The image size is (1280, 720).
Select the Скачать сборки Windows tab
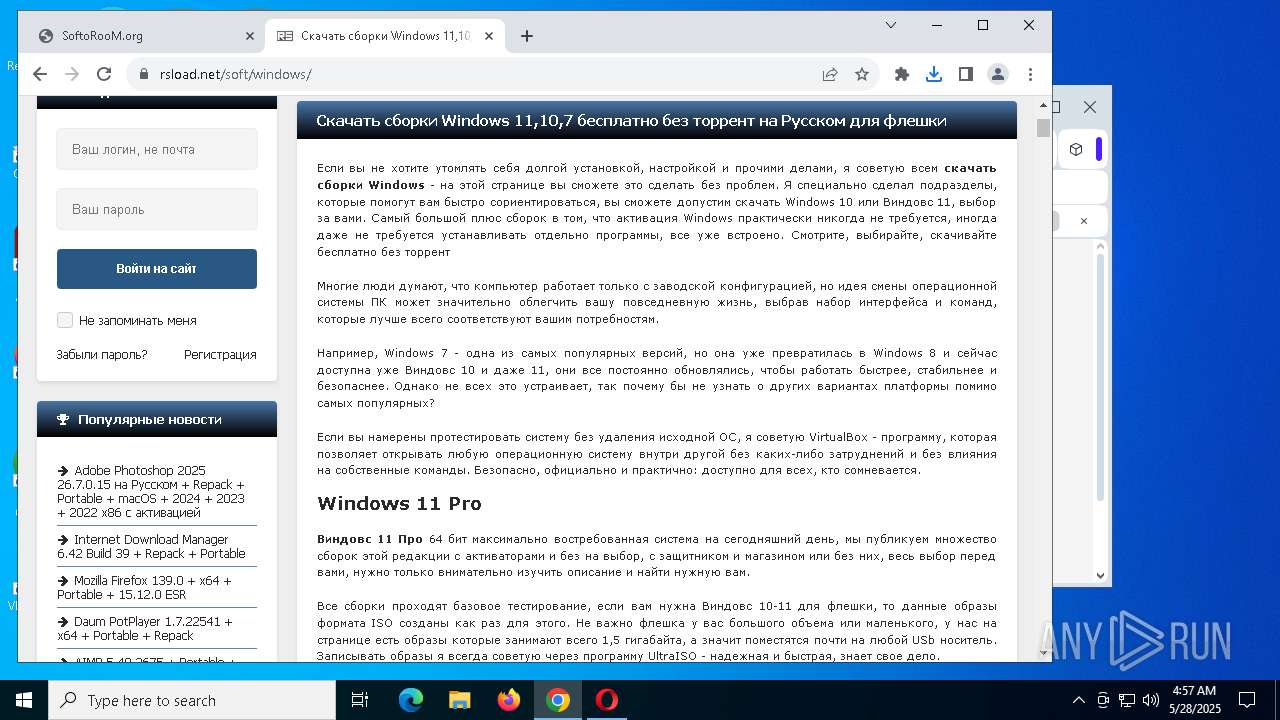click(385, 36)
